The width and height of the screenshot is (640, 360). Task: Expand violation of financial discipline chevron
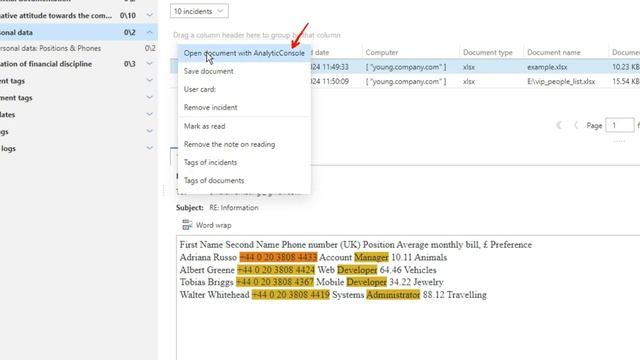coord(149,64)
